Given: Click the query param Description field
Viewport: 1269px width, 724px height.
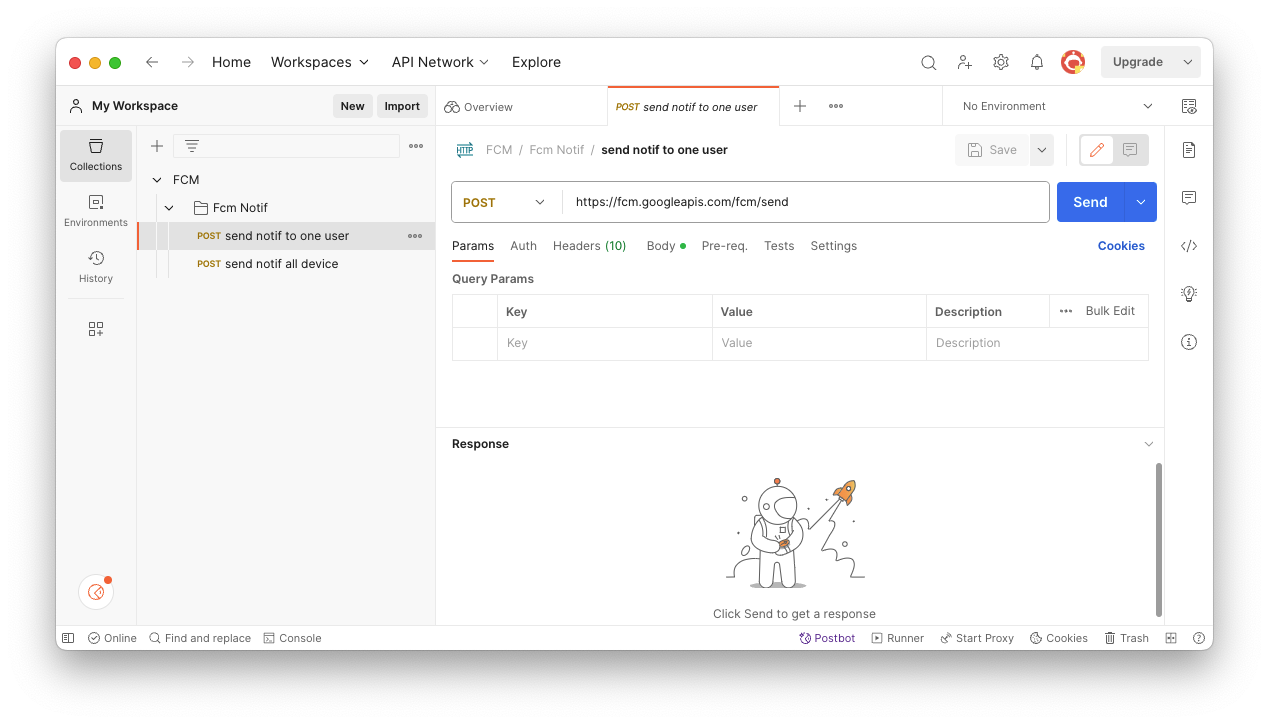Looking at the screenshot, I should click(1037, 343).
